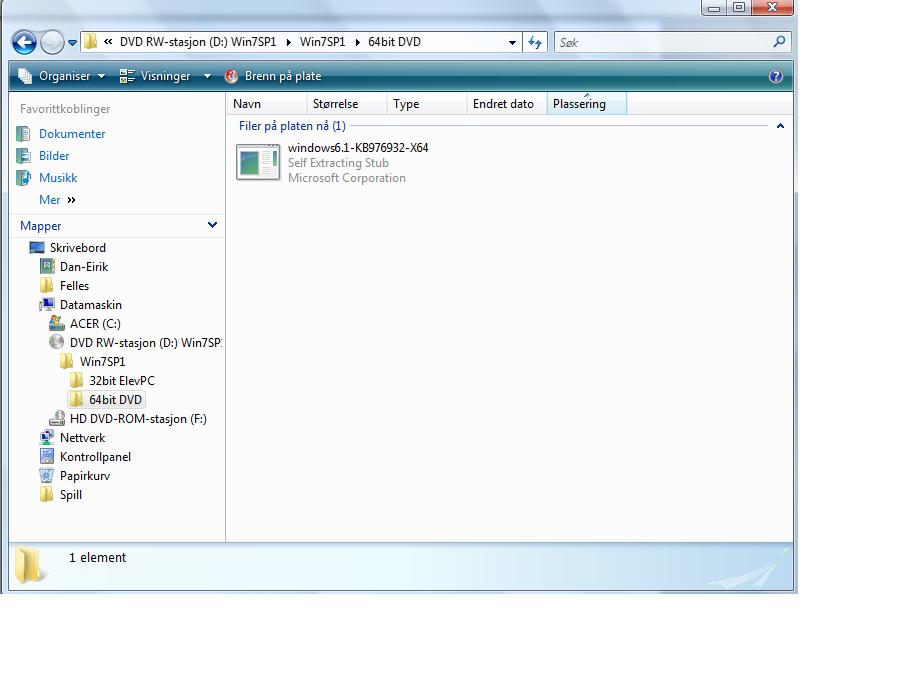Select the windows6.1-KB976932-X64 file icon
Screen dimensions: 912x684
click(x=258, y=162)
